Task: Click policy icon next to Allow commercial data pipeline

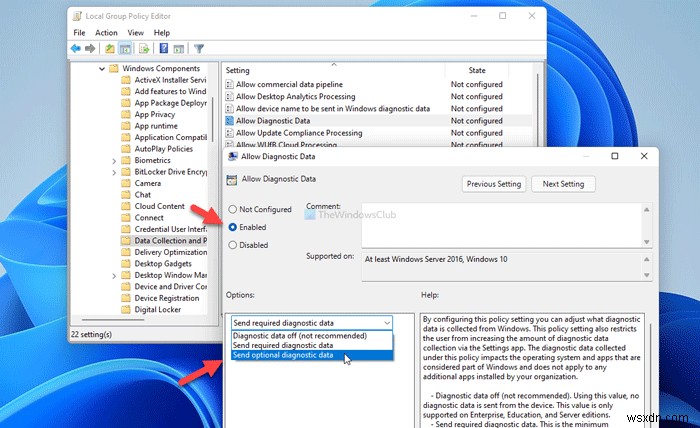Action: (229, 84)
